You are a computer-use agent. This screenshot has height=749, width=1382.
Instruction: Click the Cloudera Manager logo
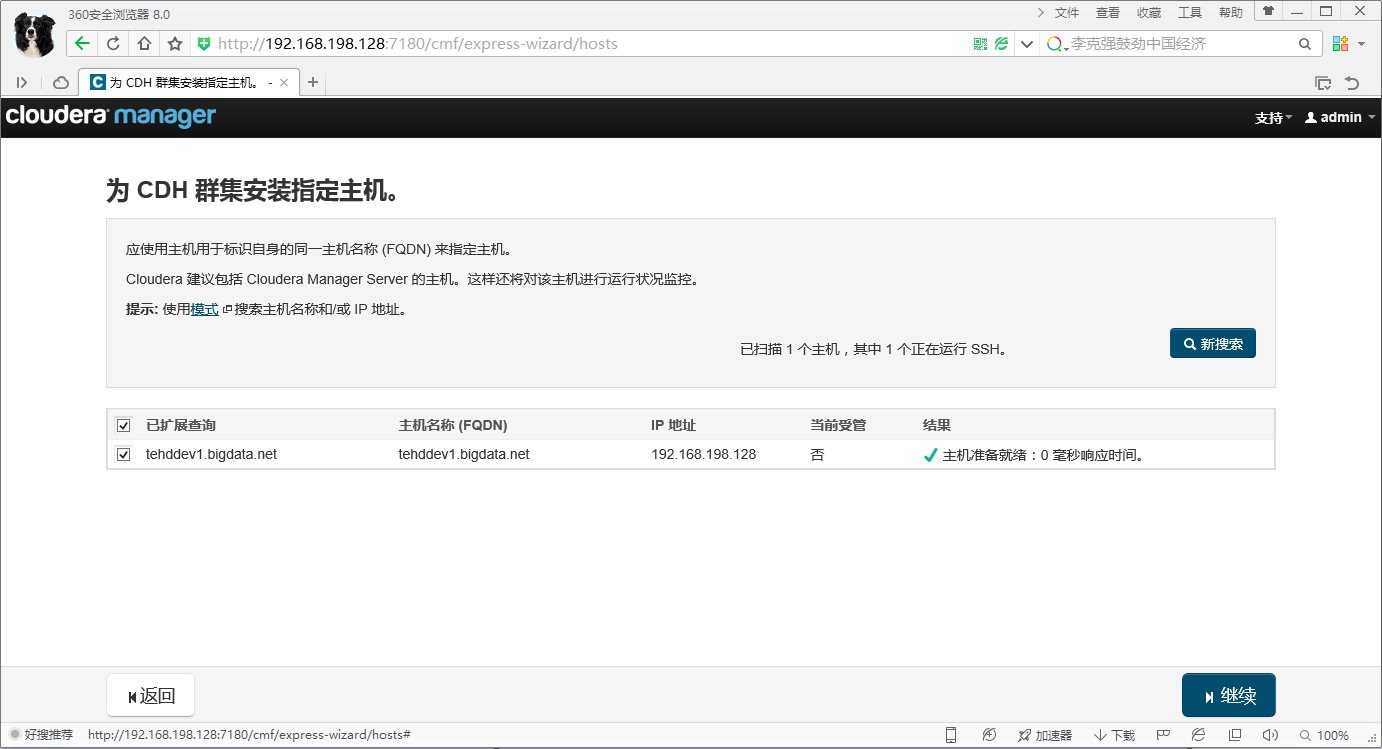tap(111, 116)
